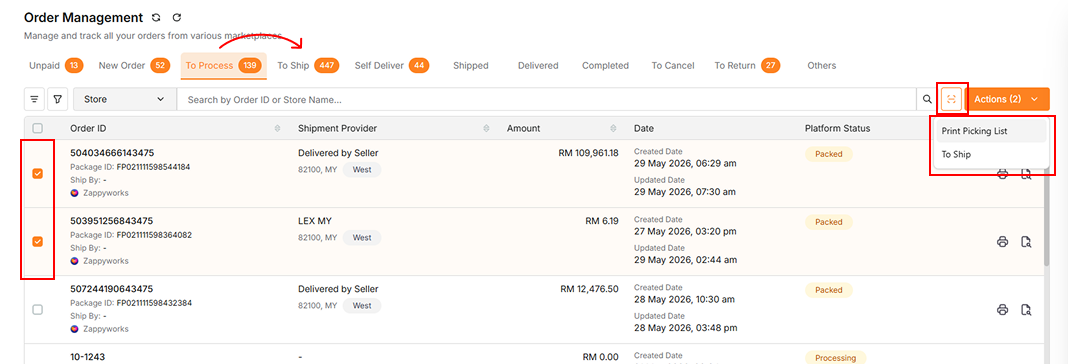Toggle the select-all header checkbox

[x=37, y=128]
